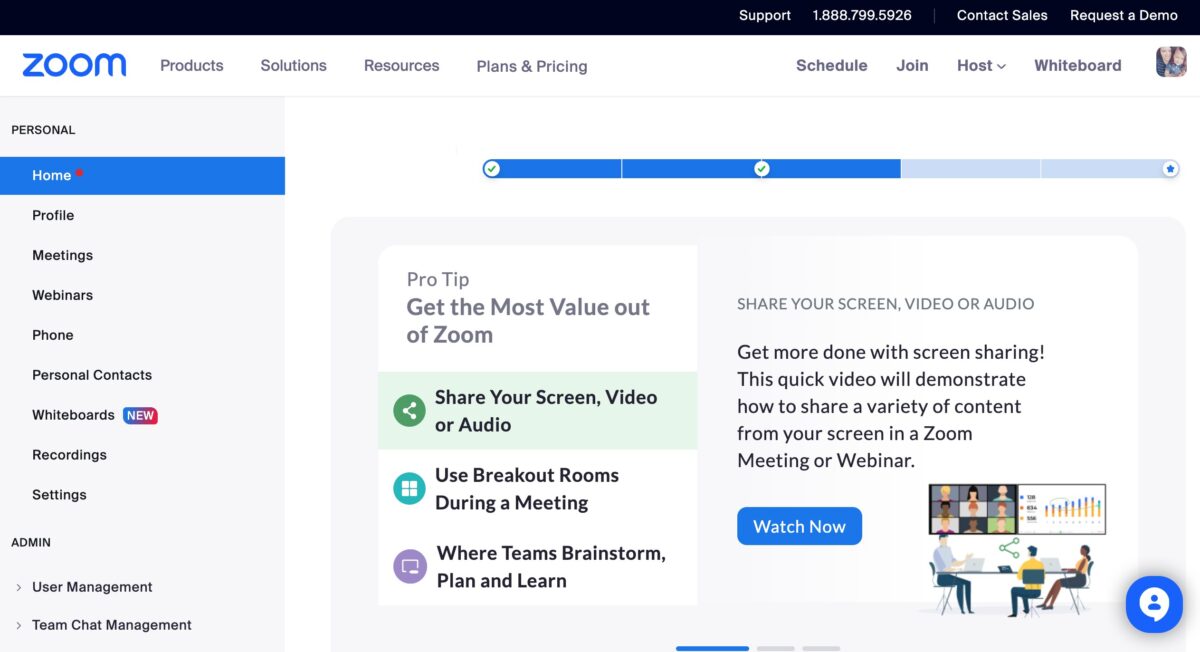Click the star milestone on progress bar
1200x652 pixels.
click(1170, 169)
